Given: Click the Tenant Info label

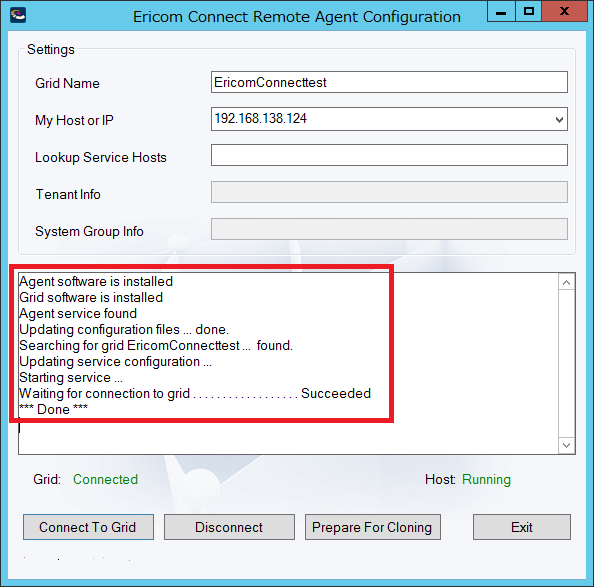Looking at the screenshot, I should pos(68,194).
